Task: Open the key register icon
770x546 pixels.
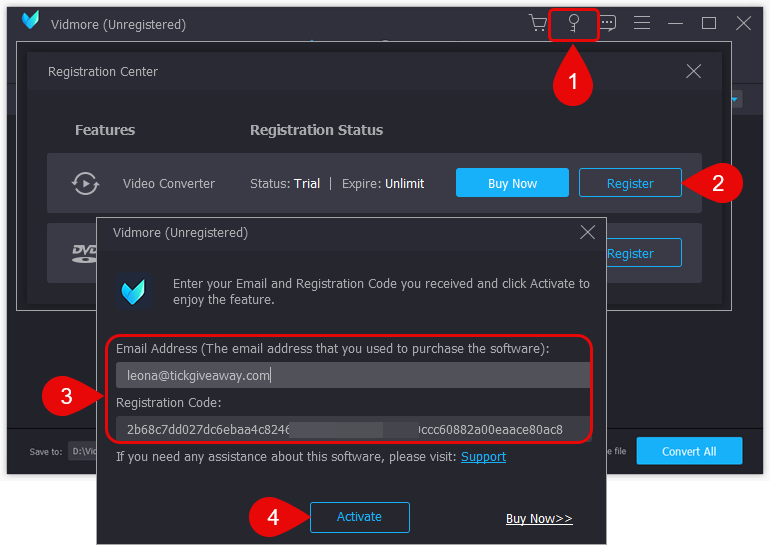Action: (573, 24)
